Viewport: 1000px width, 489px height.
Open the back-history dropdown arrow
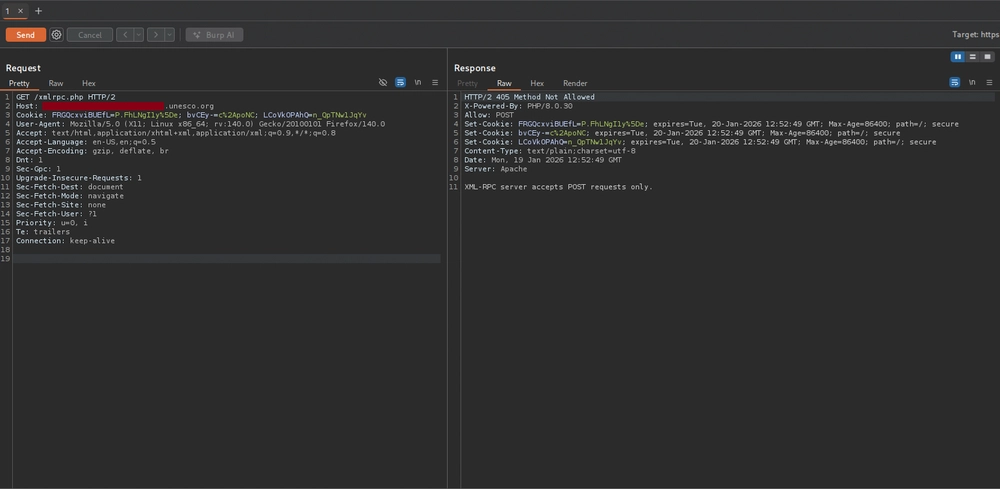[139, 35]
